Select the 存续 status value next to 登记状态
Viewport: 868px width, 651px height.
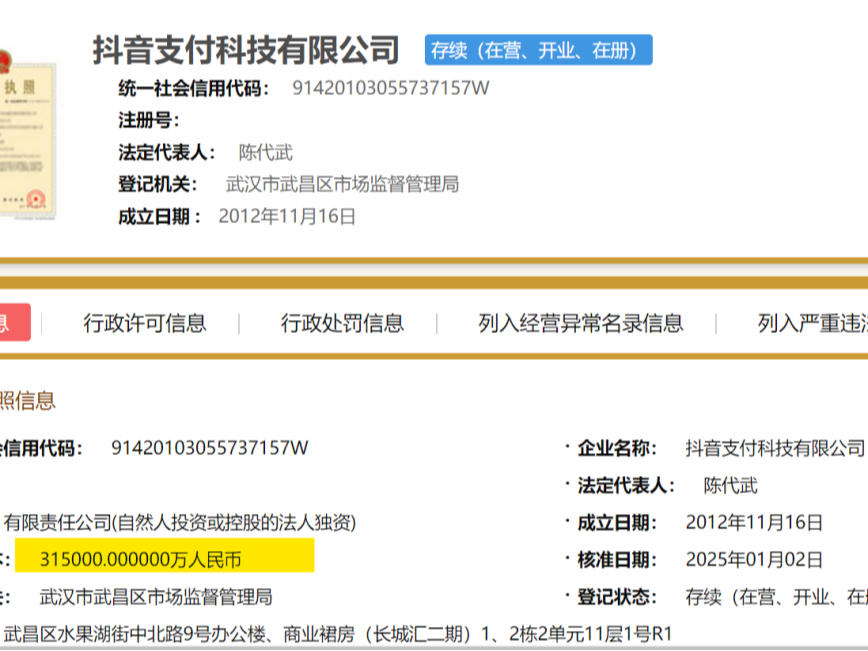(x=777, y=597)
